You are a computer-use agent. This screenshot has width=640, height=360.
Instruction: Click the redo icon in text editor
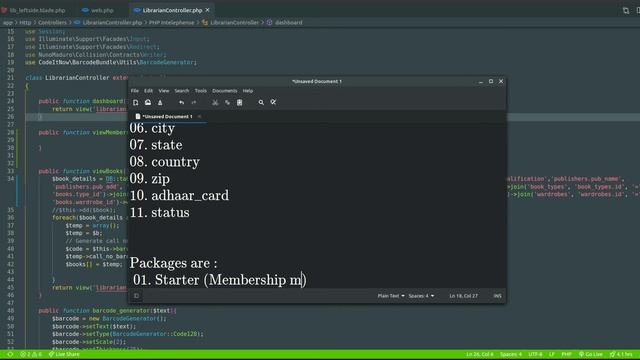pyautogui.click(x=194, y=102)
